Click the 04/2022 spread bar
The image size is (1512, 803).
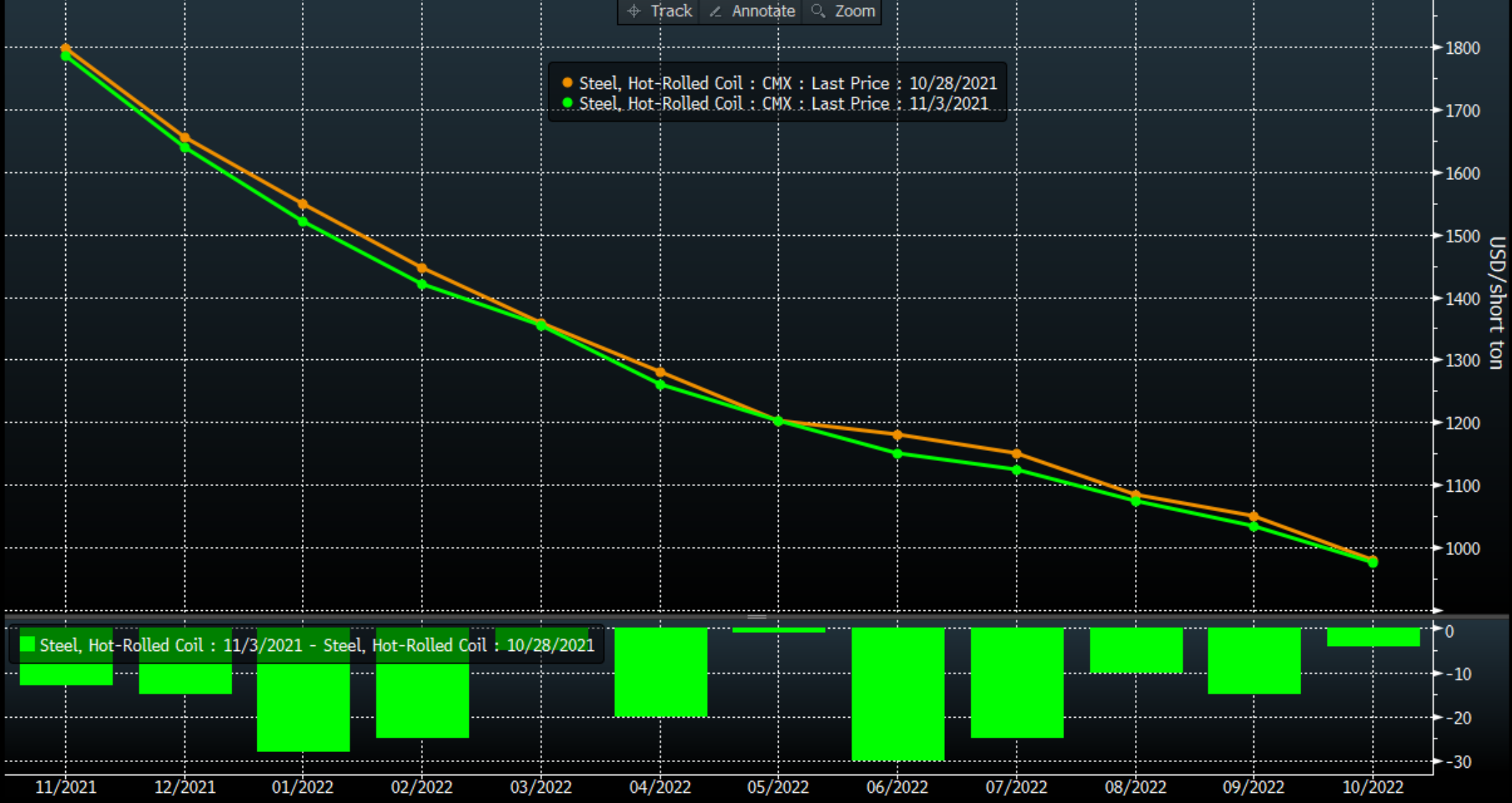pyautogui.click(x=660, y=672)
